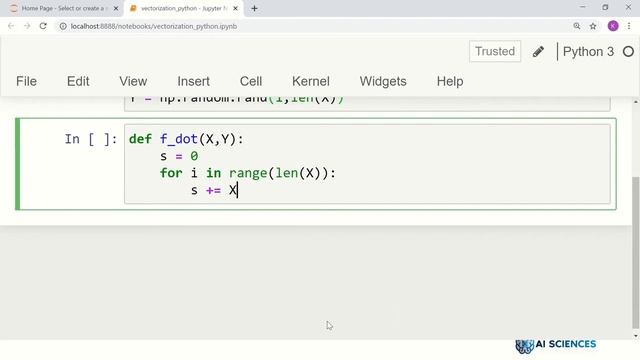Click the notebook vertical scrollbar thumb

tap(636, 252)
